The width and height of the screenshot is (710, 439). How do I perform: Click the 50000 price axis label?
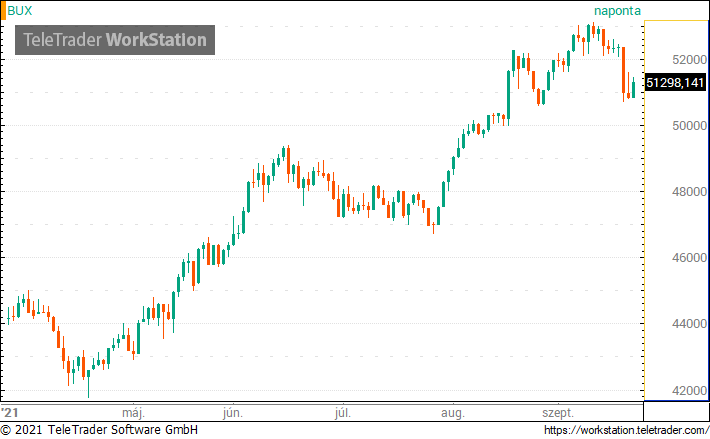coord(689,125)
